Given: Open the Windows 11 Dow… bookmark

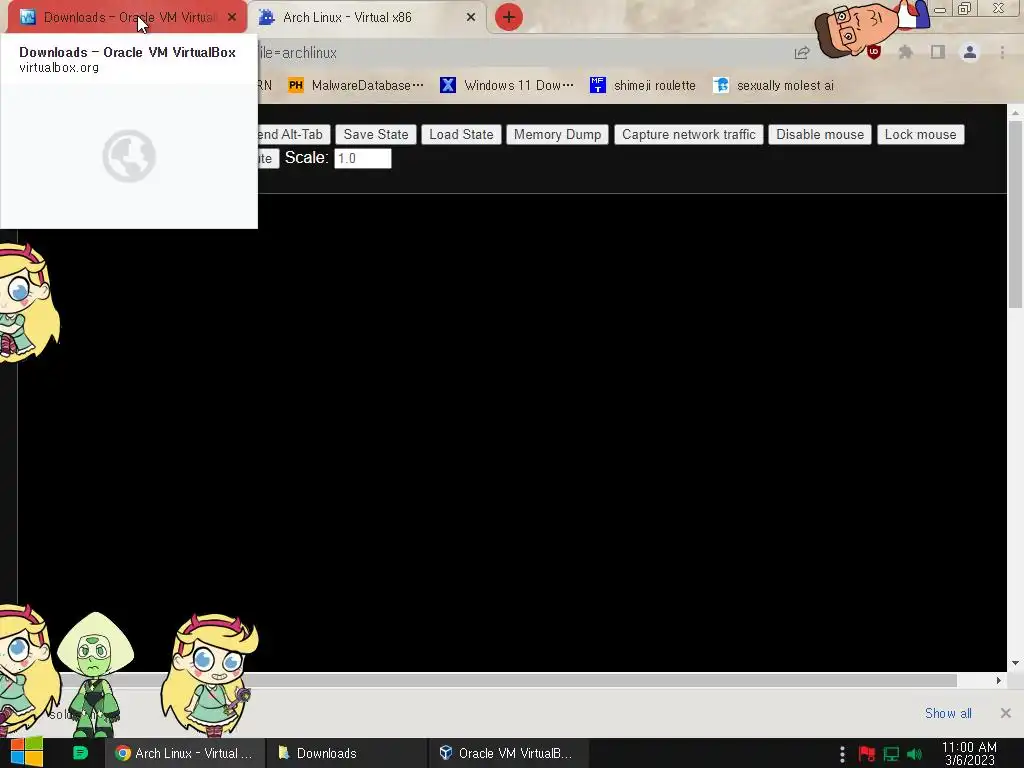Looking at the screenshot, I should [x=507, y=86].
